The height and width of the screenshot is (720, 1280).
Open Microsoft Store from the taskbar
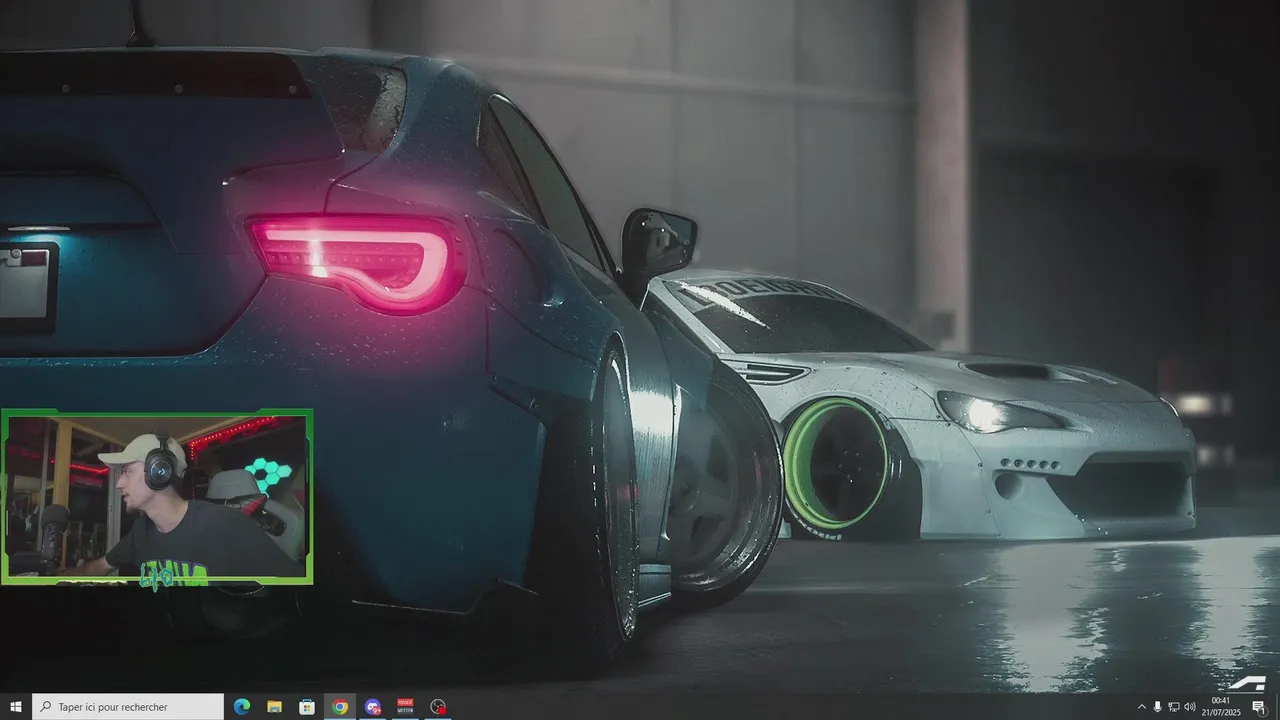(307, 707)
